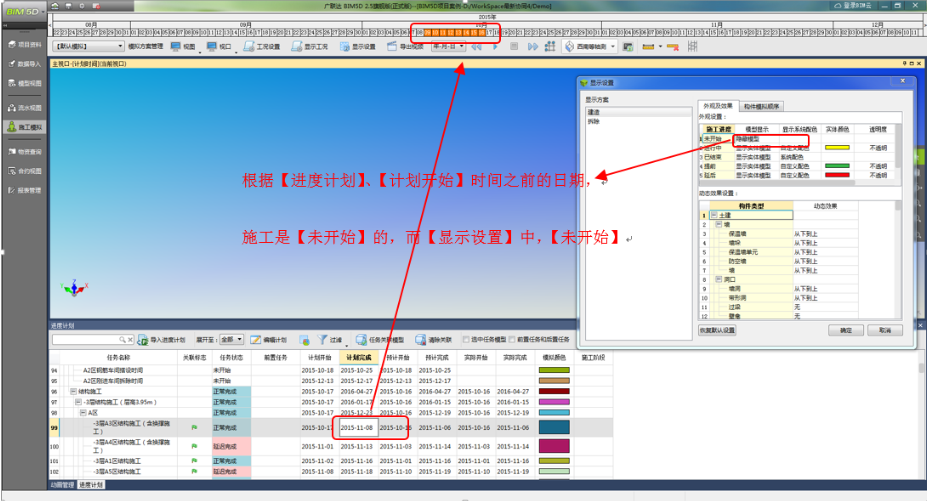This screenshot has height=501, width=927.
Task: Click the rewind playback button
Action: point(477,46)
